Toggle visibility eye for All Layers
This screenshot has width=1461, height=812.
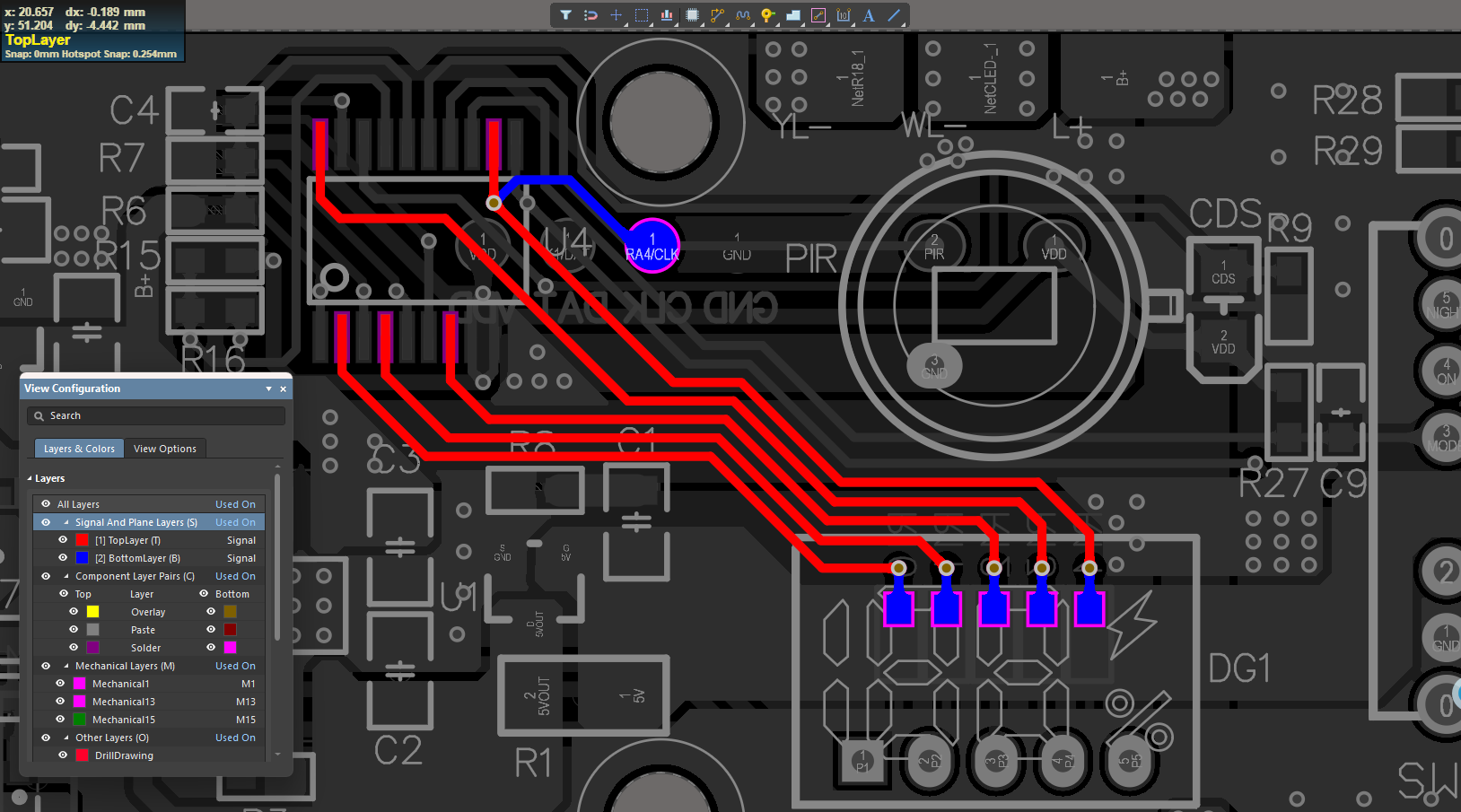(x=46, y=504)
